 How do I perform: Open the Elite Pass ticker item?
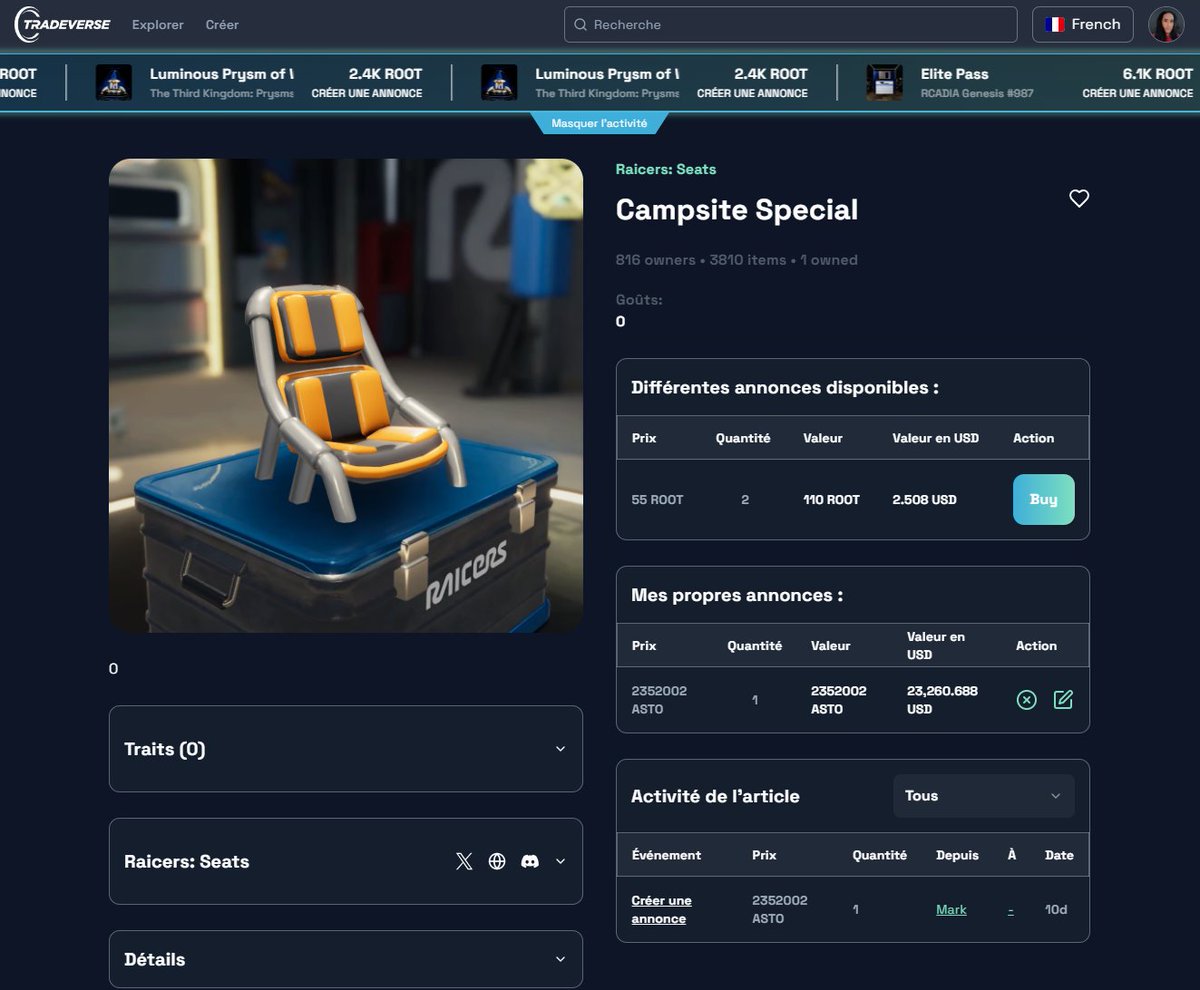pos(1030,83)
